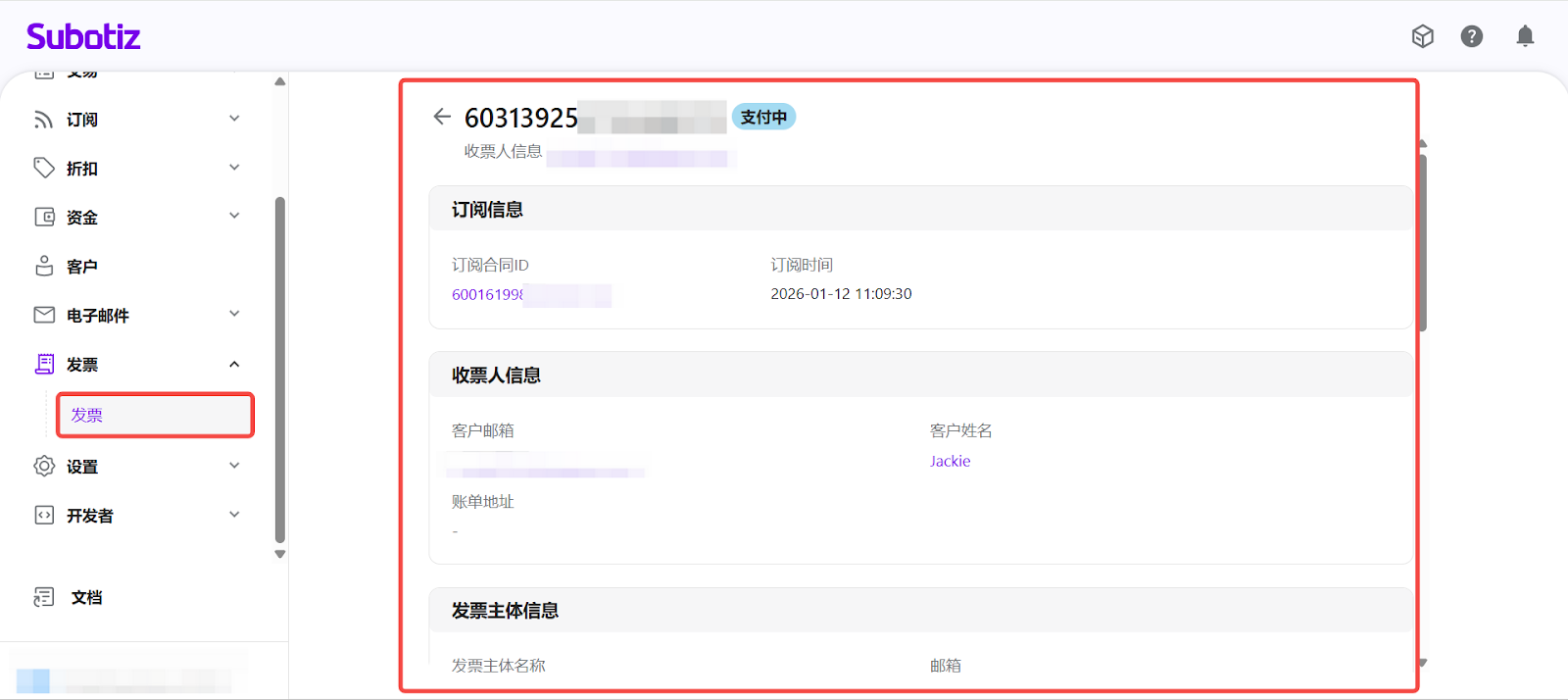Click the back arrow beside invoice number

point(442,117)
